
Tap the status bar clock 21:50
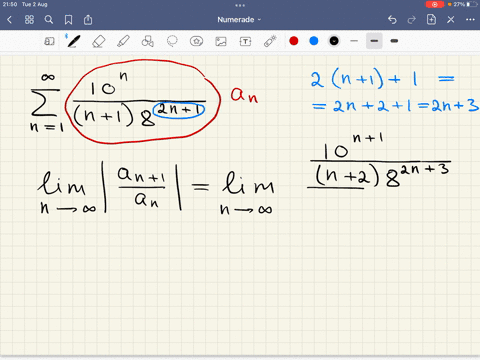(x=10, y=4)
